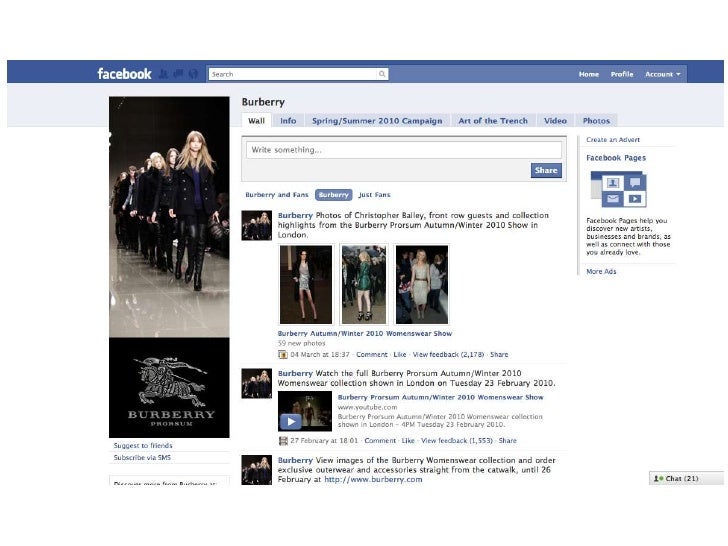Click the search magnifier icon
728x546 pixels.
point(382,74)
